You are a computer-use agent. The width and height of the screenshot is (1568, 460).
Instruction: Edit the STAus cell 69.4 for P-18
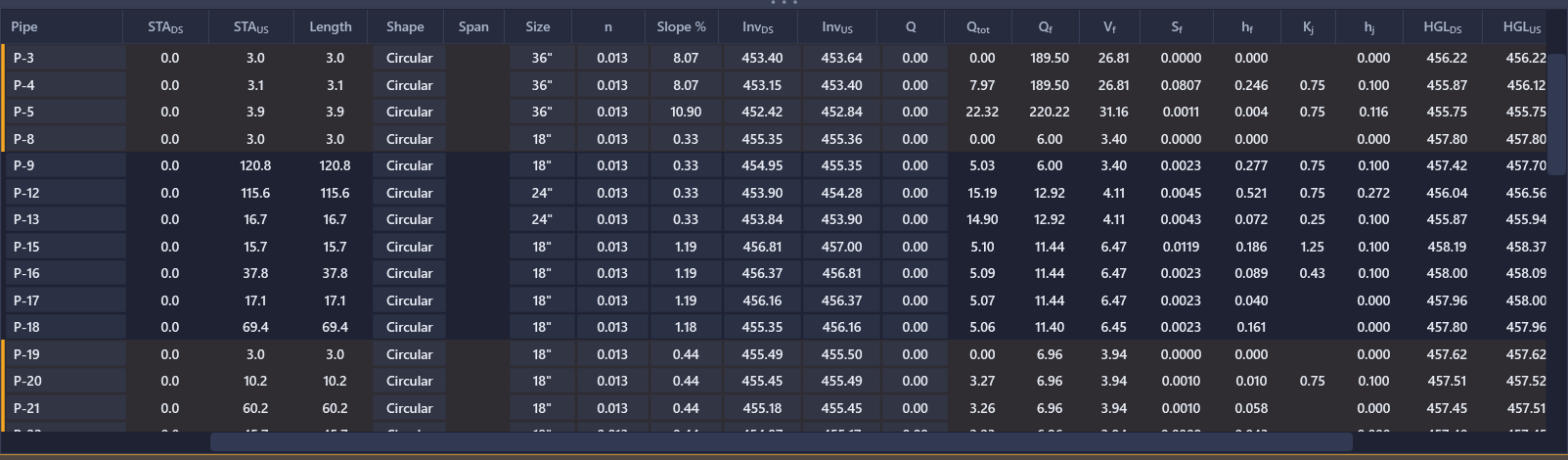[x=255, y=327]
